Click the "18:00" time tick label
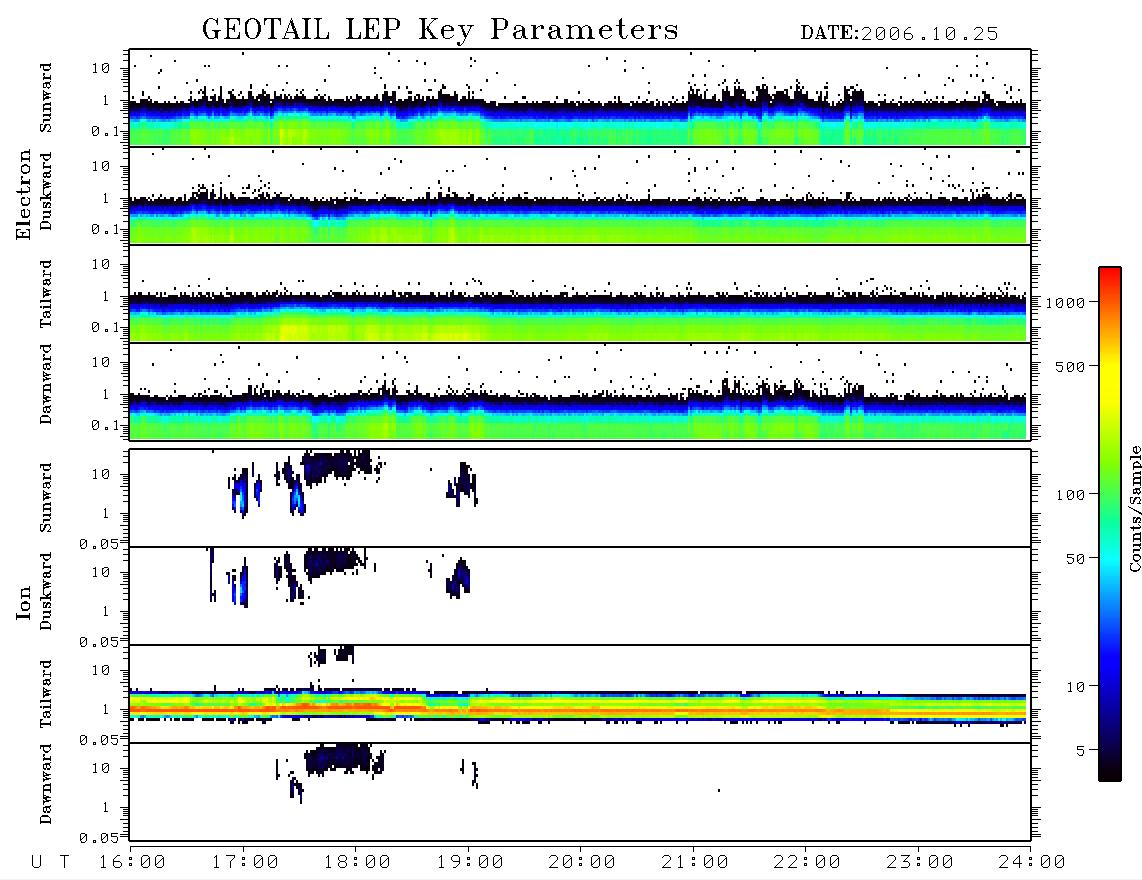Viewport: 1142px width, 880px height. click(357, 862)
